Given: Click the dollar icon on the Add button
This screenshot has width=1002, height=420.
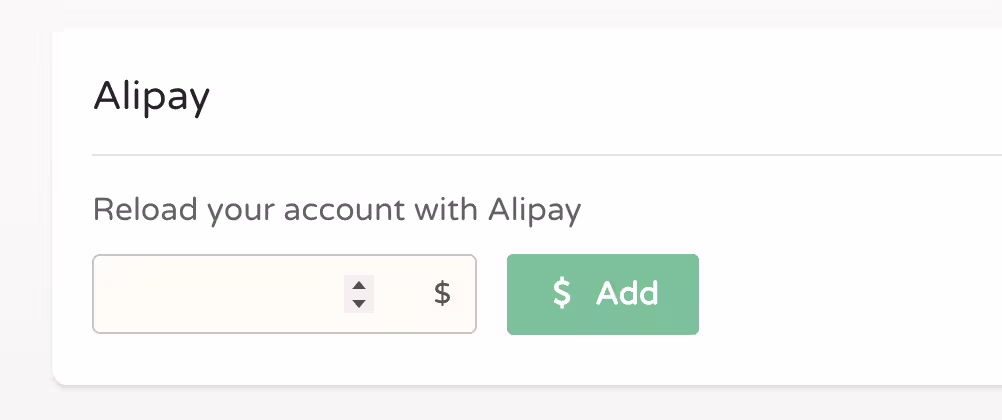Looking at the screenshot, I should tap(562, 293).
